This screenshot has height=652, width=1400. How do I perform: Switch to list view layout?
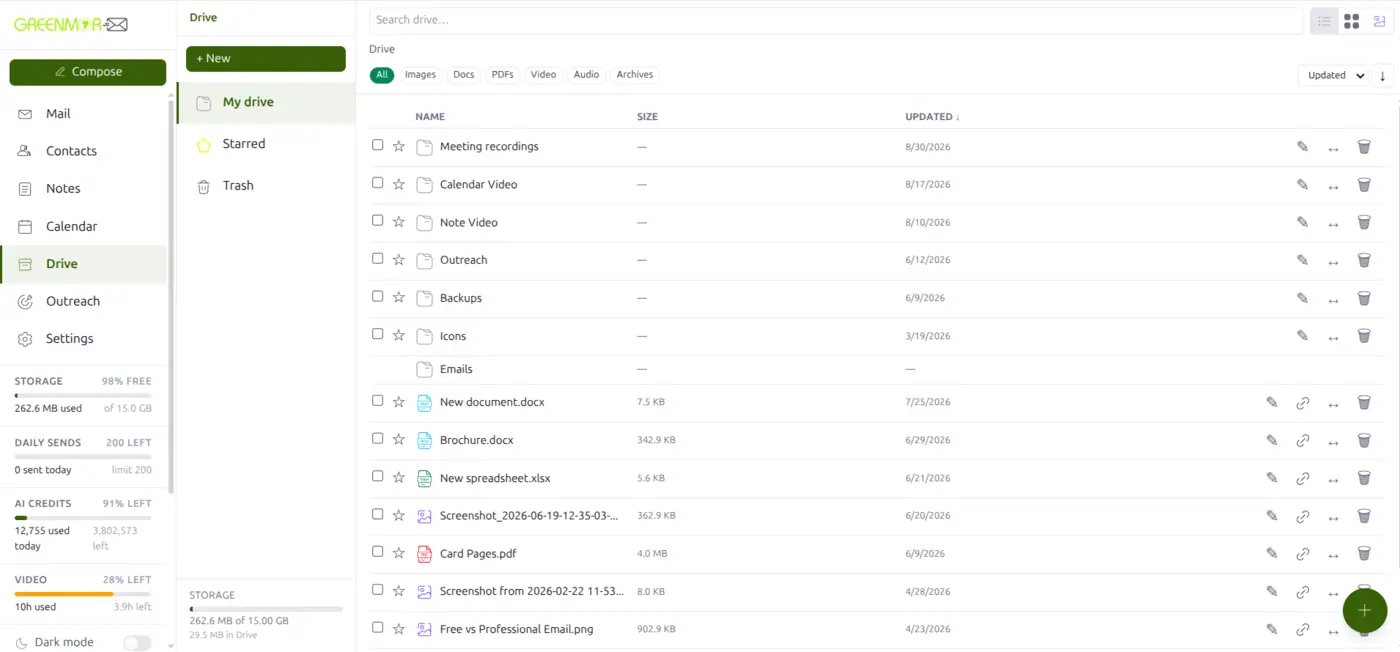click(1324, 21)
